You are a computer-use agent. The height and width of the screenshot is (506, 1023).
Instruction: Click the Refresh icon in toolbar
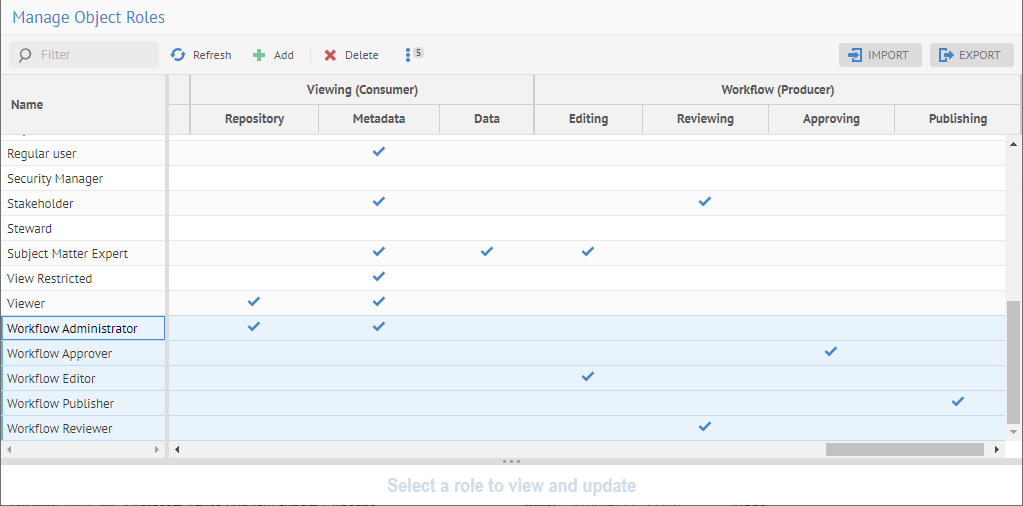pyautogui.click(x=178, y=55)
